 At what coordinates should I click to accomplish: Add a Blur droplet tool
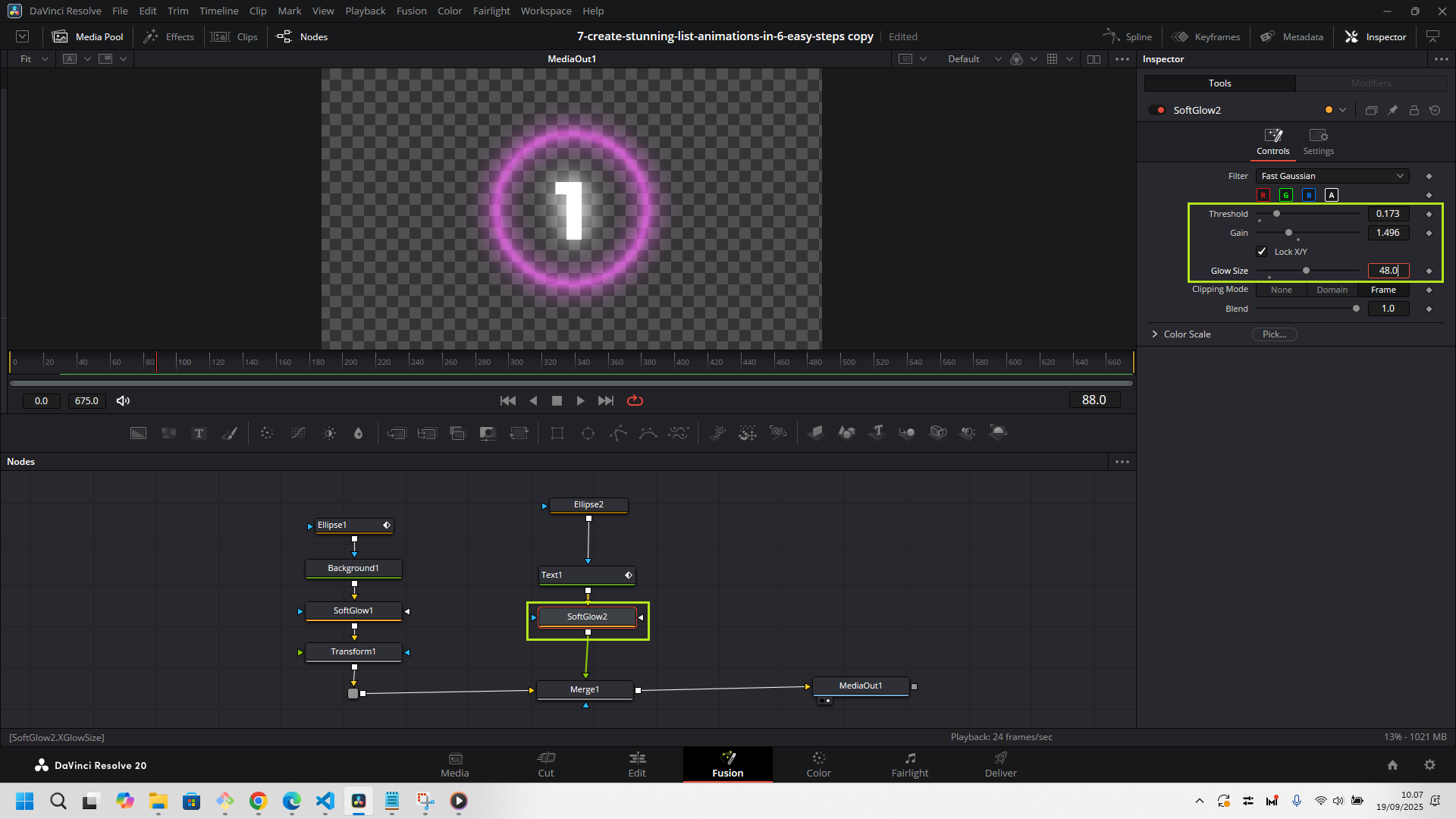pyautogui.click(x=359, y=433)
